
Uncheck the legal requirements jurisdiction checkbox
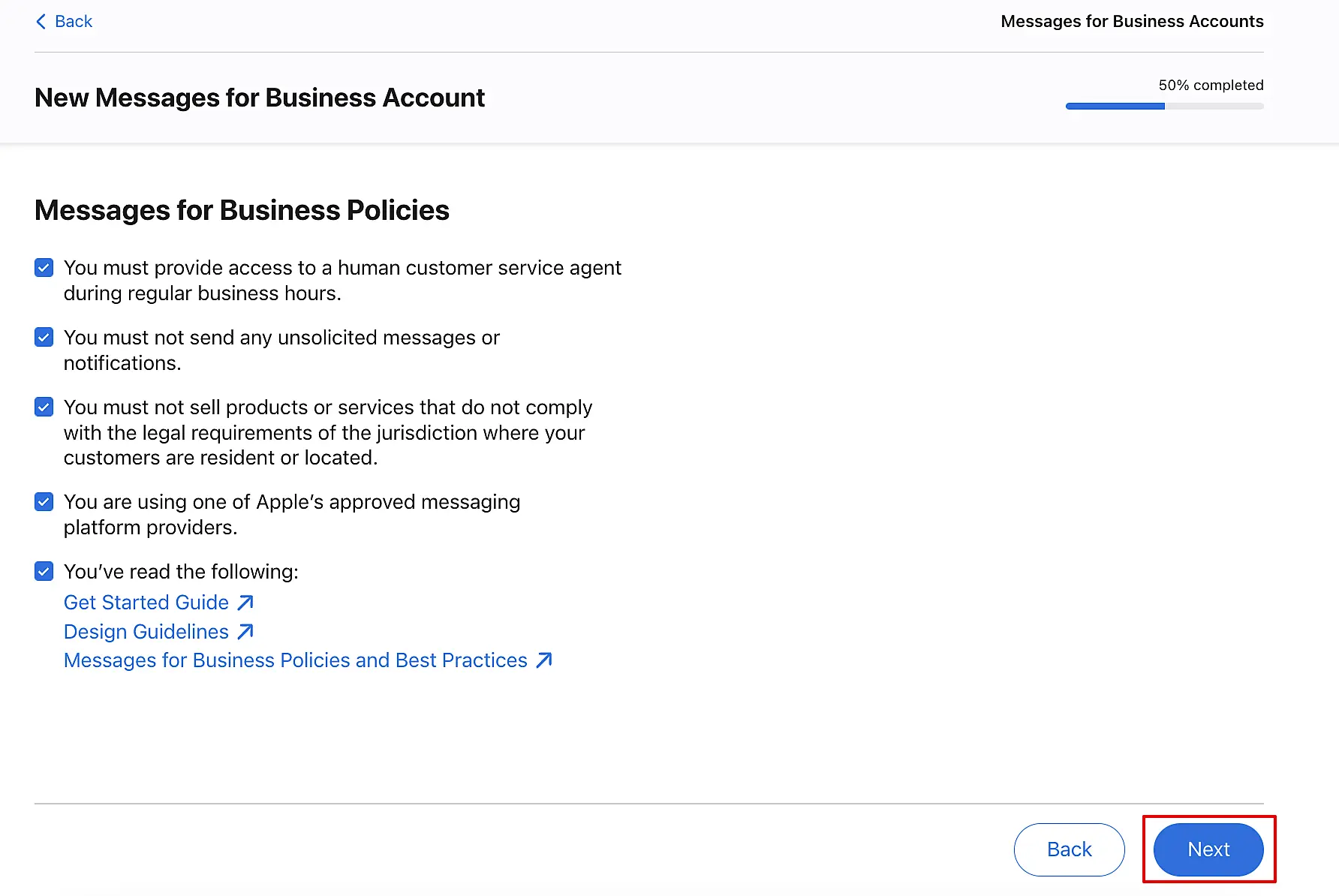(x=44, y=407)
